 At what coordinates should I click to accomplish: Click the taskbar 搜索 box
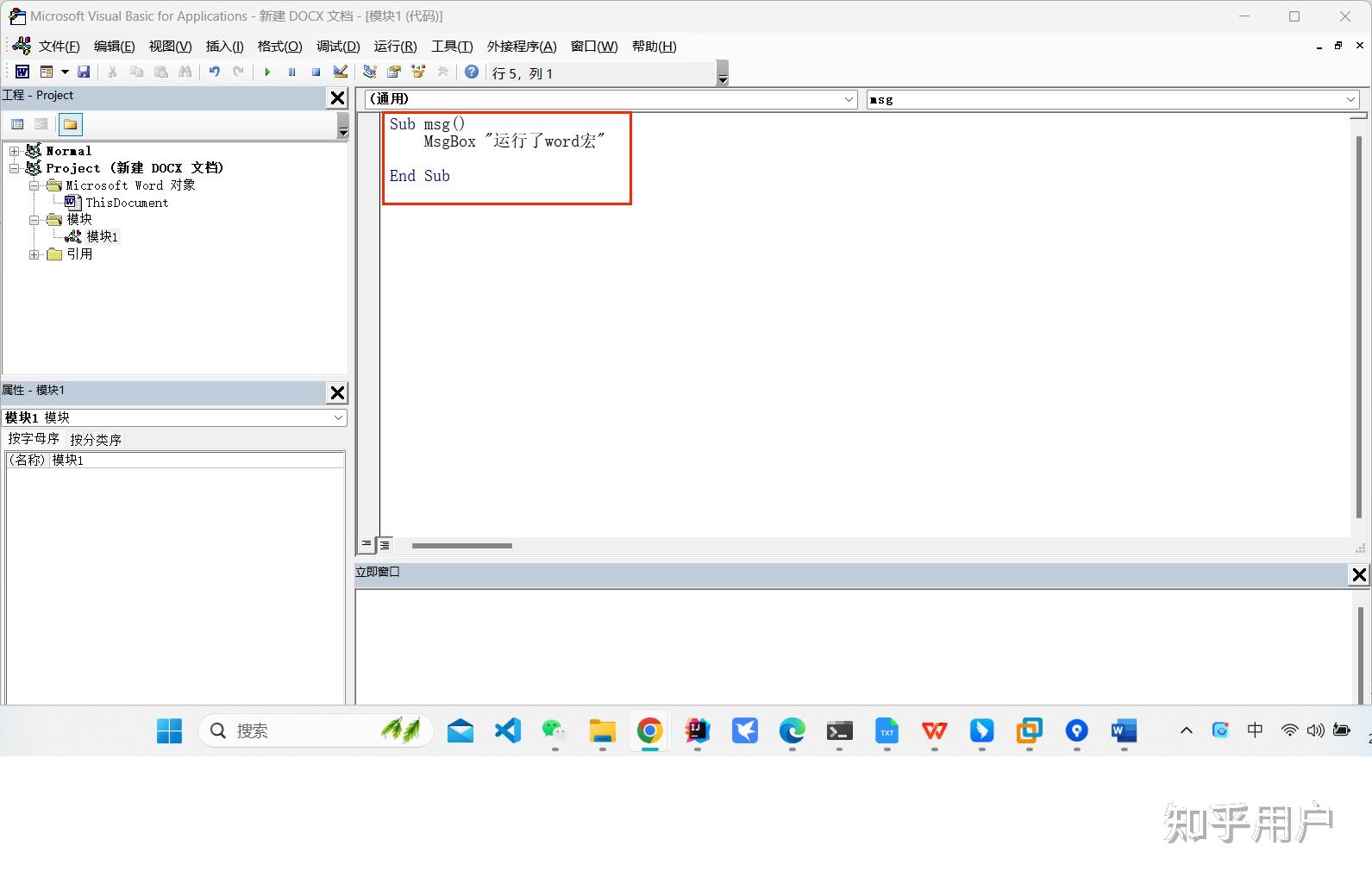point(316,731)
